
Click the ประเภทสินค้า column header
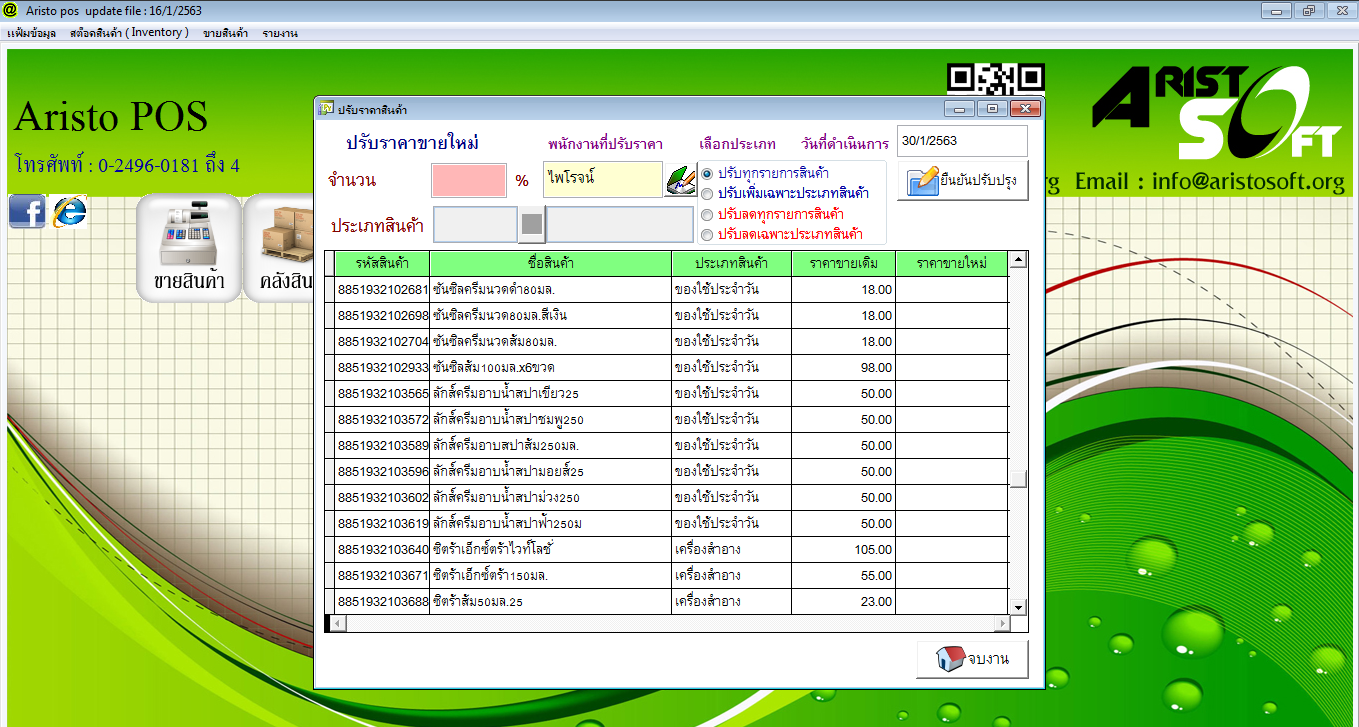point(731,264)
